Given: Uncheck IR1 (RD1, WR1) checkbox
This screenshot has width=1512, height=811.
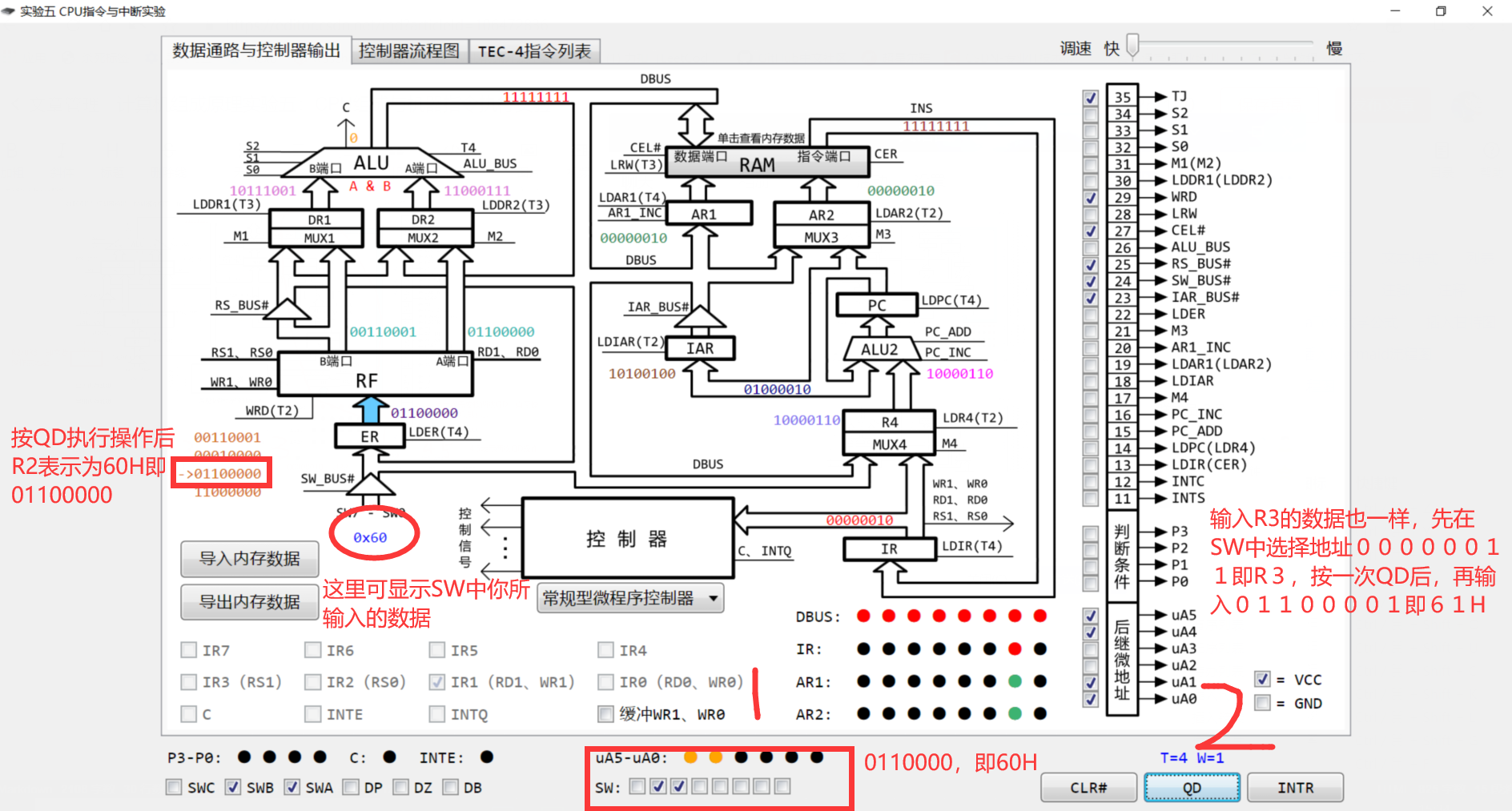Looking at the screenshot, I should 437,682.
